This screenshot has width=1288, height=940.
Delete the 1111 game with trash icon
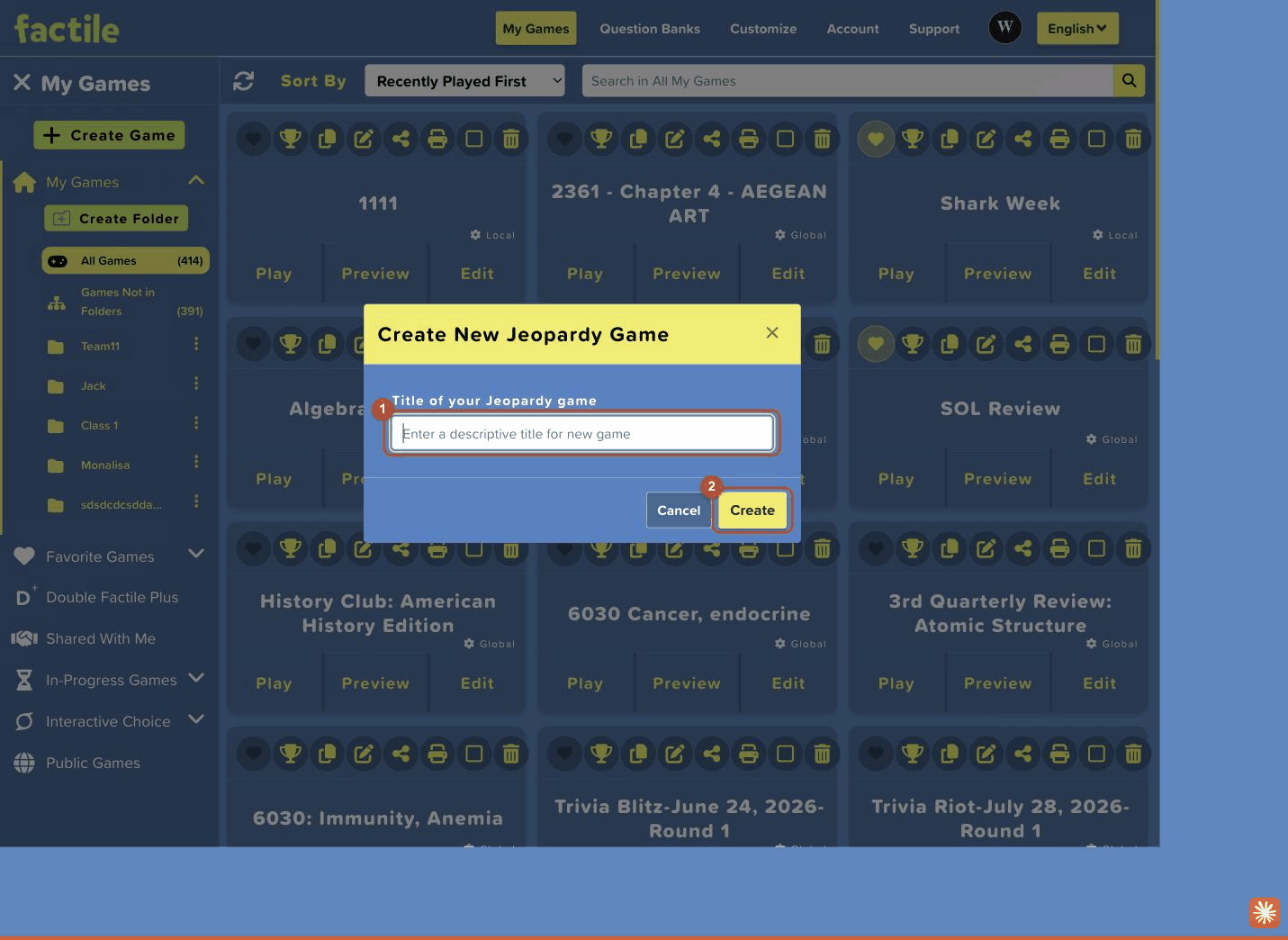coord(510,139)
